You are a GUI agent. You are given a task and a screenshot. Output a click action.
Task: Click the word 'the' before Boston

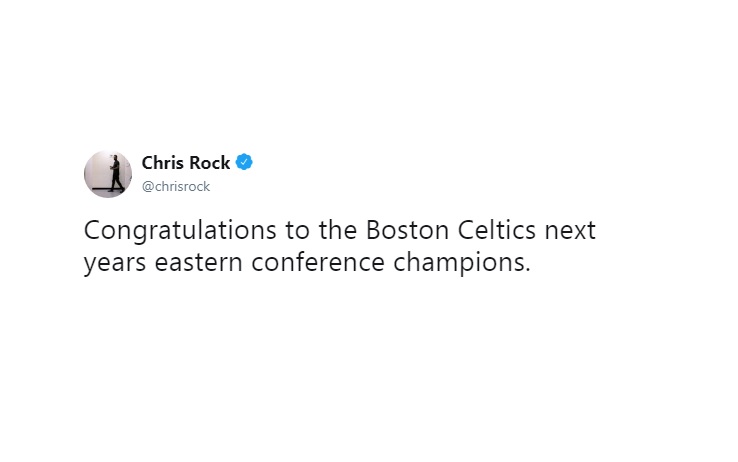click(337, 230)
